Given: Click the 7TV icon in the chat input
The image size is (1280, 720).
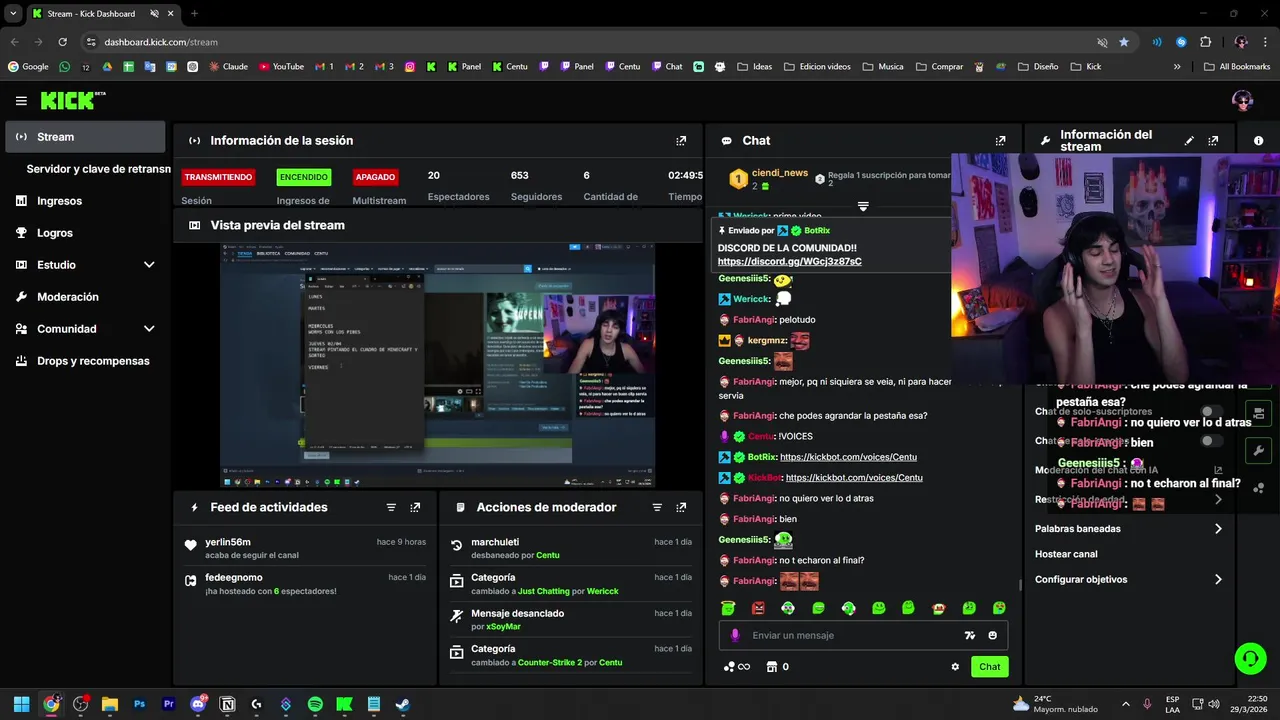Looking at the screenshot, I should click(969, 635).
